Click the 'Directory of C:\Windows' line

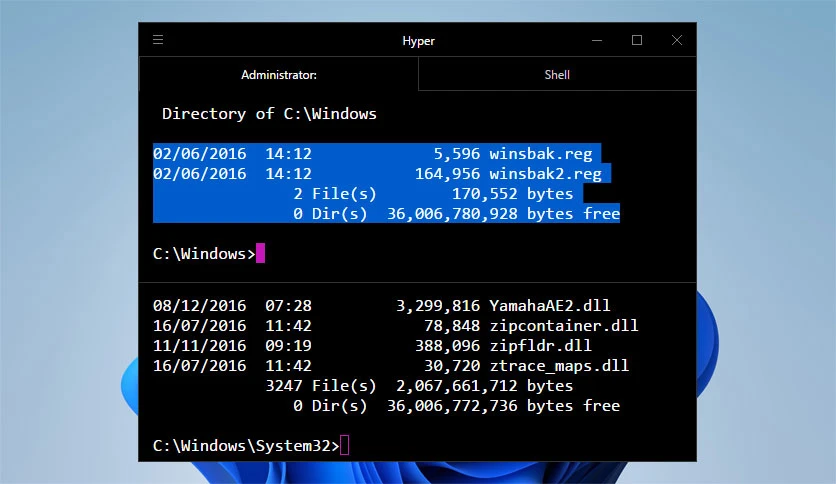coord(269,114)
